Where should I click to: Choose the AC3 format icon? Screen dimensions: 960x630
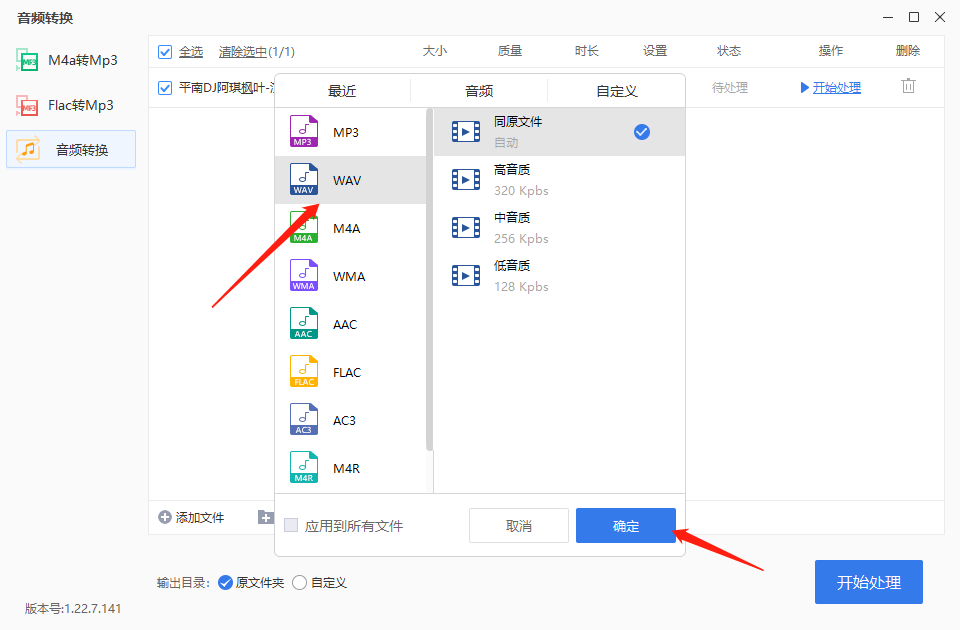point(304,419)
